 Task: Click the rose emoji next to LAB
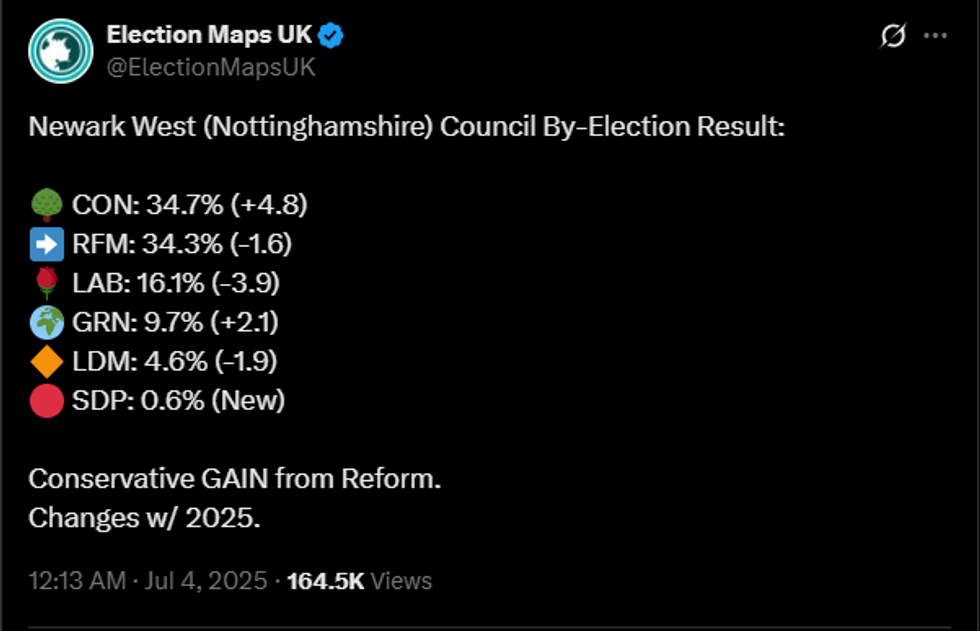click(47, 283)
